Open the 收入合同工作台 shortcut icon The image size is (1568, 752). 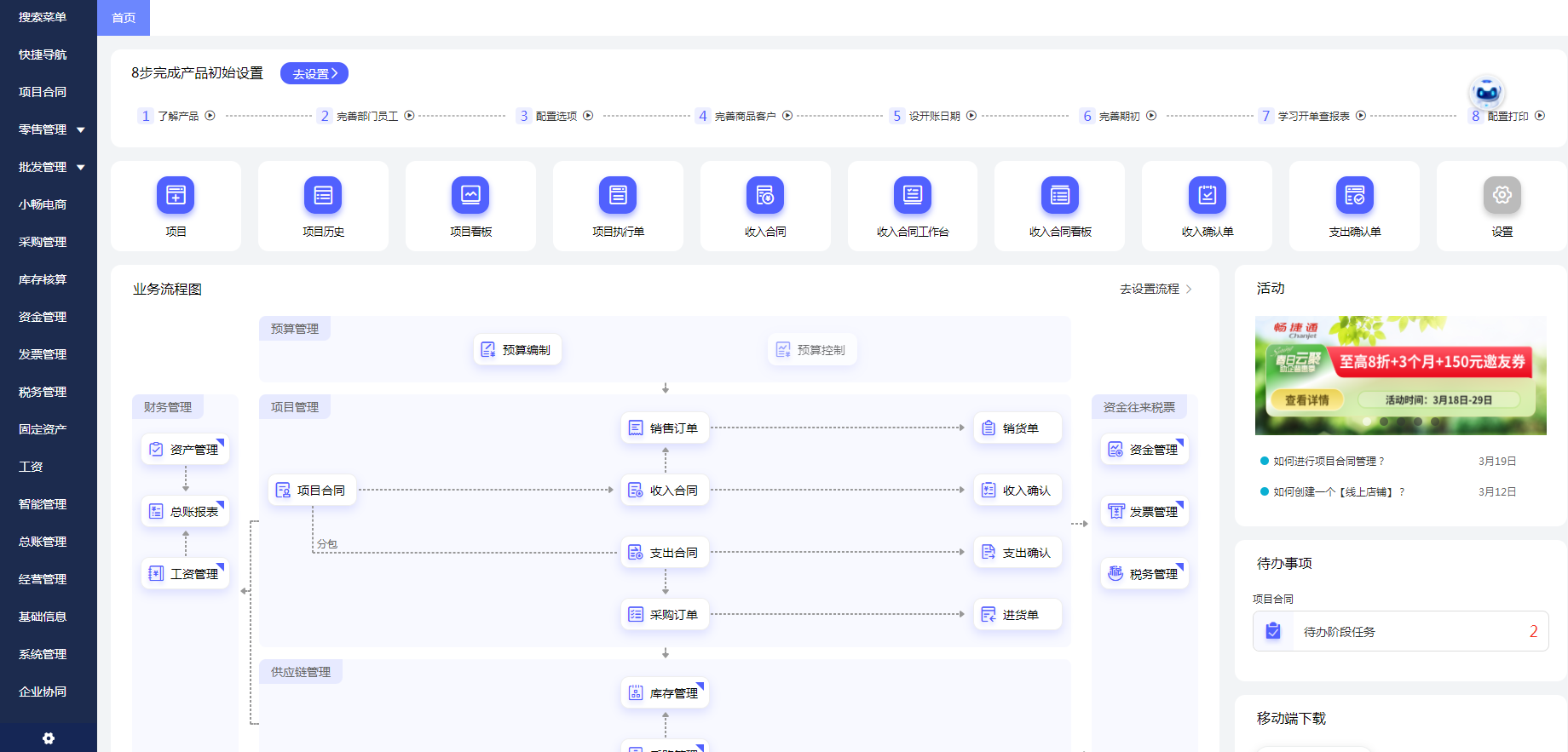913,195
